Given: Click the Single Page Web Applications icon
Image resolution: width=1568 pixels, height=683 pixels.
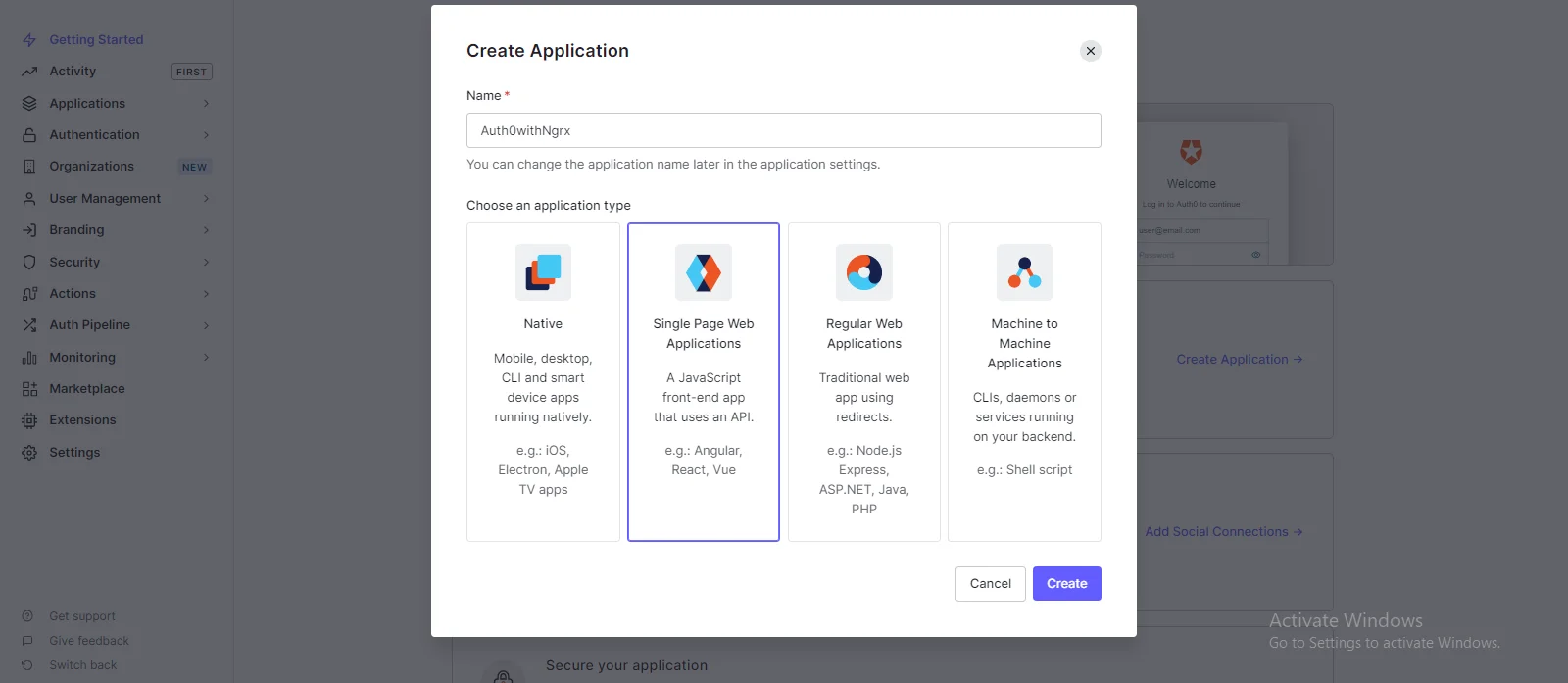Looking at the screenshot, I should [704, 272].
